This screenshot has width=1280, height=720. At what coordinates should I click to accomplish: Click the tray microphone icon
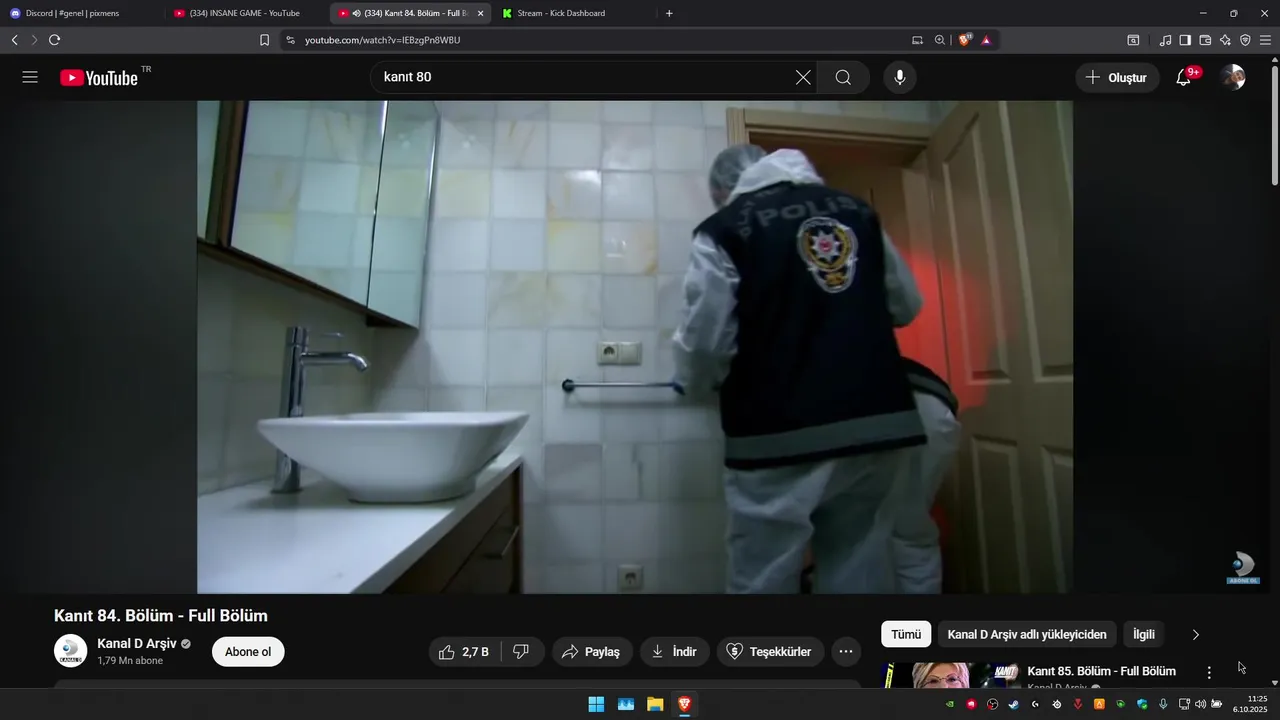pos(1163,704)
